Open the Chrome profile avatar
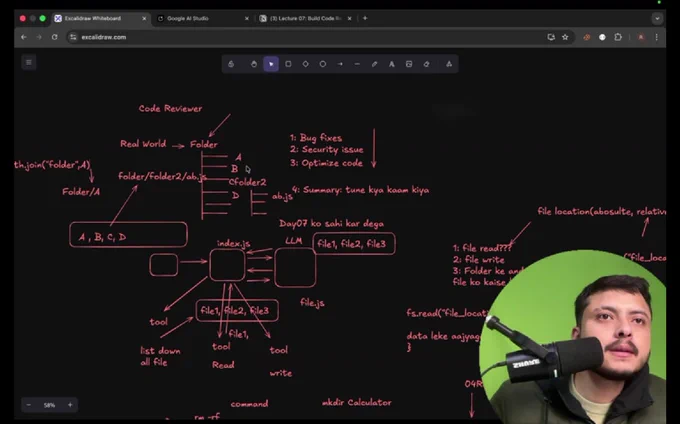Image resolution: width=680 pixels, height=424 pixels. click(641, 37)
